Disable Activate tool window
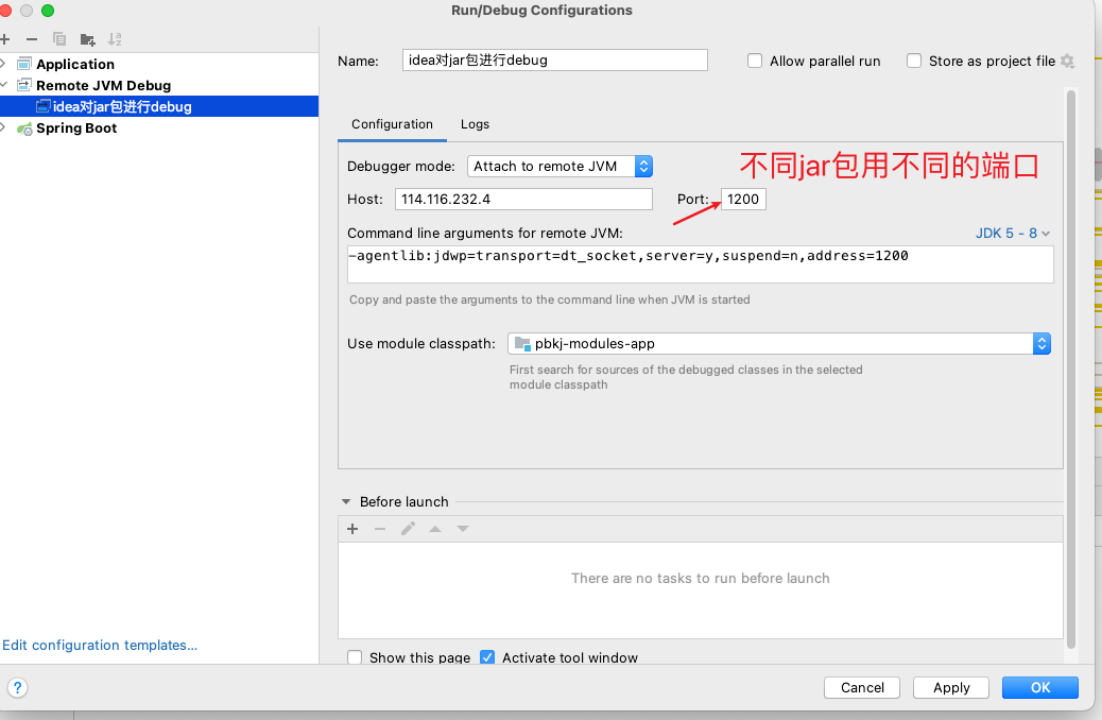Screen dimensions: 1102x720 pyautogui.click(x=487, y=657)
